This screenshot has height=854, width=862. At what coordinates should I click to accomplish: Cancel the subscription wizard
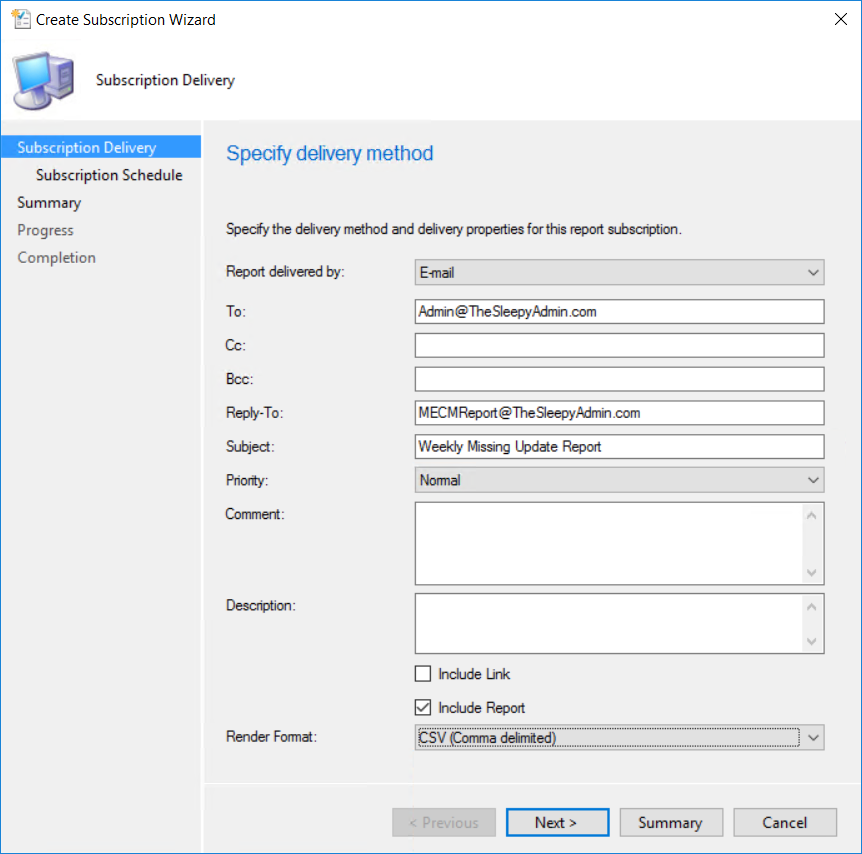(x=784, y=822)
